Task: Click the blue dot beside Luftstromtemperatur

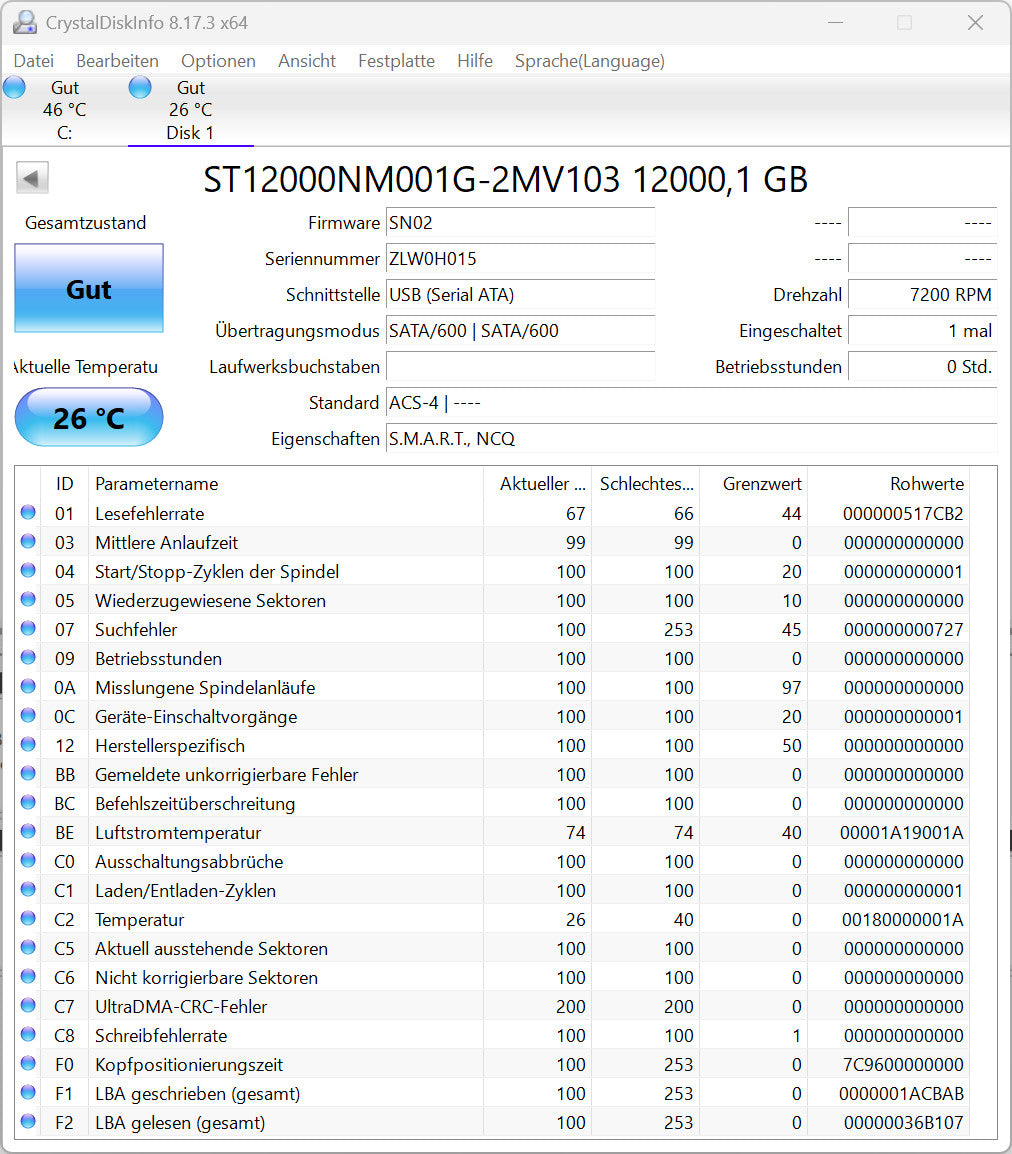Action: pyautogui.click(x=28, y=832)
